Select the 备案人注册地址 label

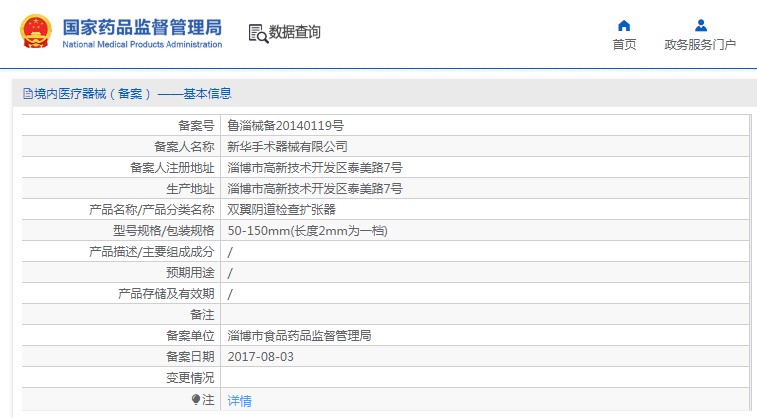click(172, 167)
